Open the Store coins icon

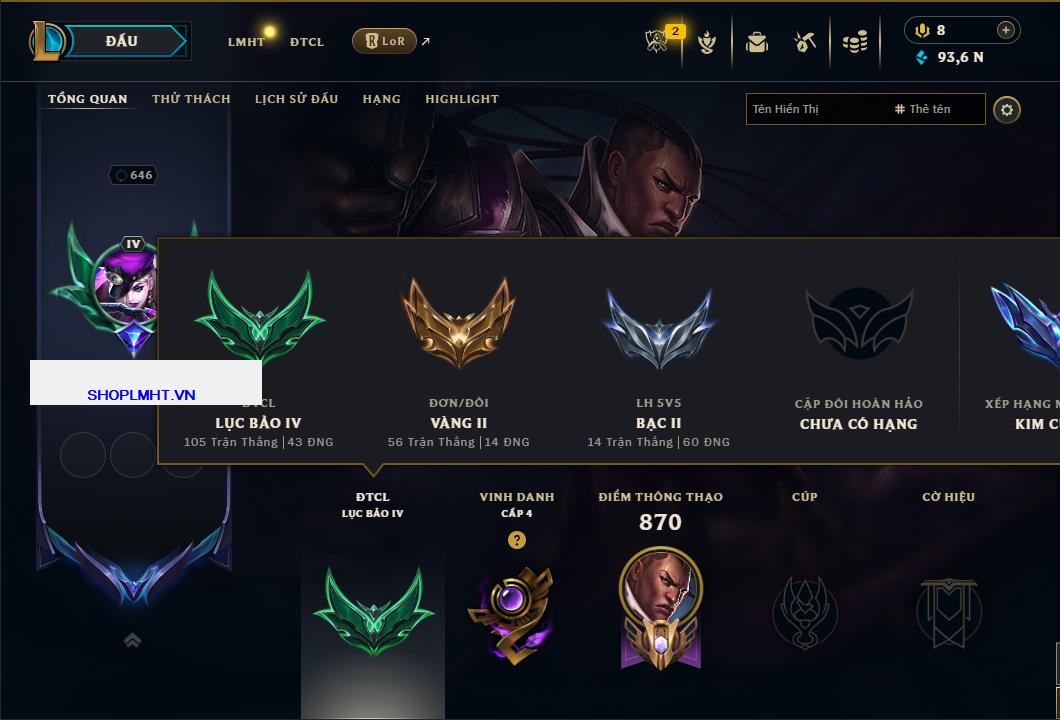click(855, 42)
